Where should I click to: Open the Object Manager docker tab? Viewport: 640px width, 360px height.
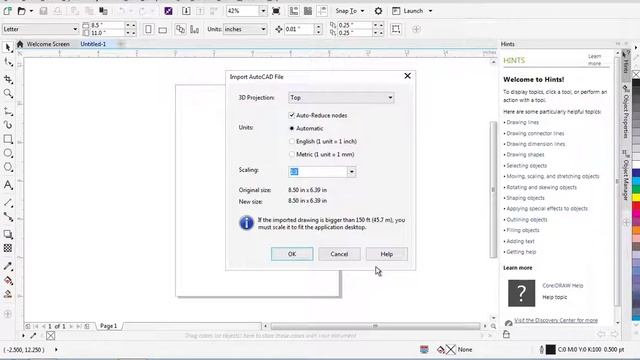625,175
